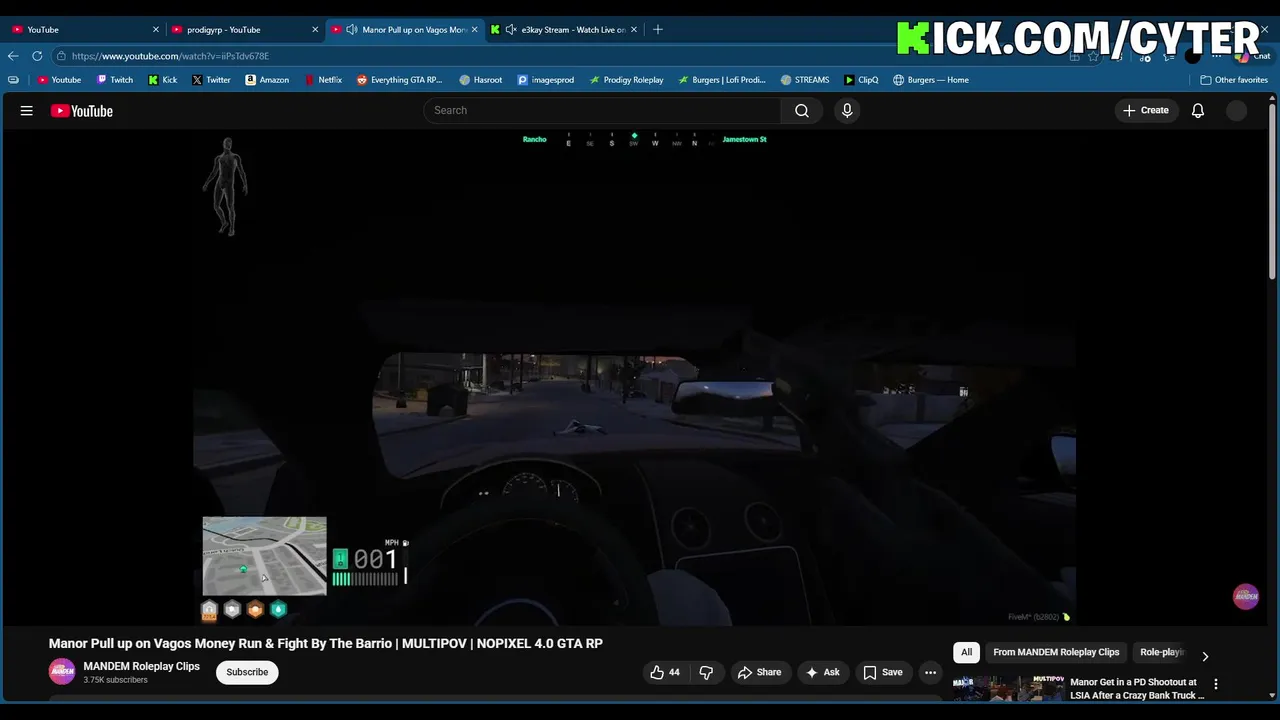
Task: Expand the Other favorites folder
Action: 1234,80
